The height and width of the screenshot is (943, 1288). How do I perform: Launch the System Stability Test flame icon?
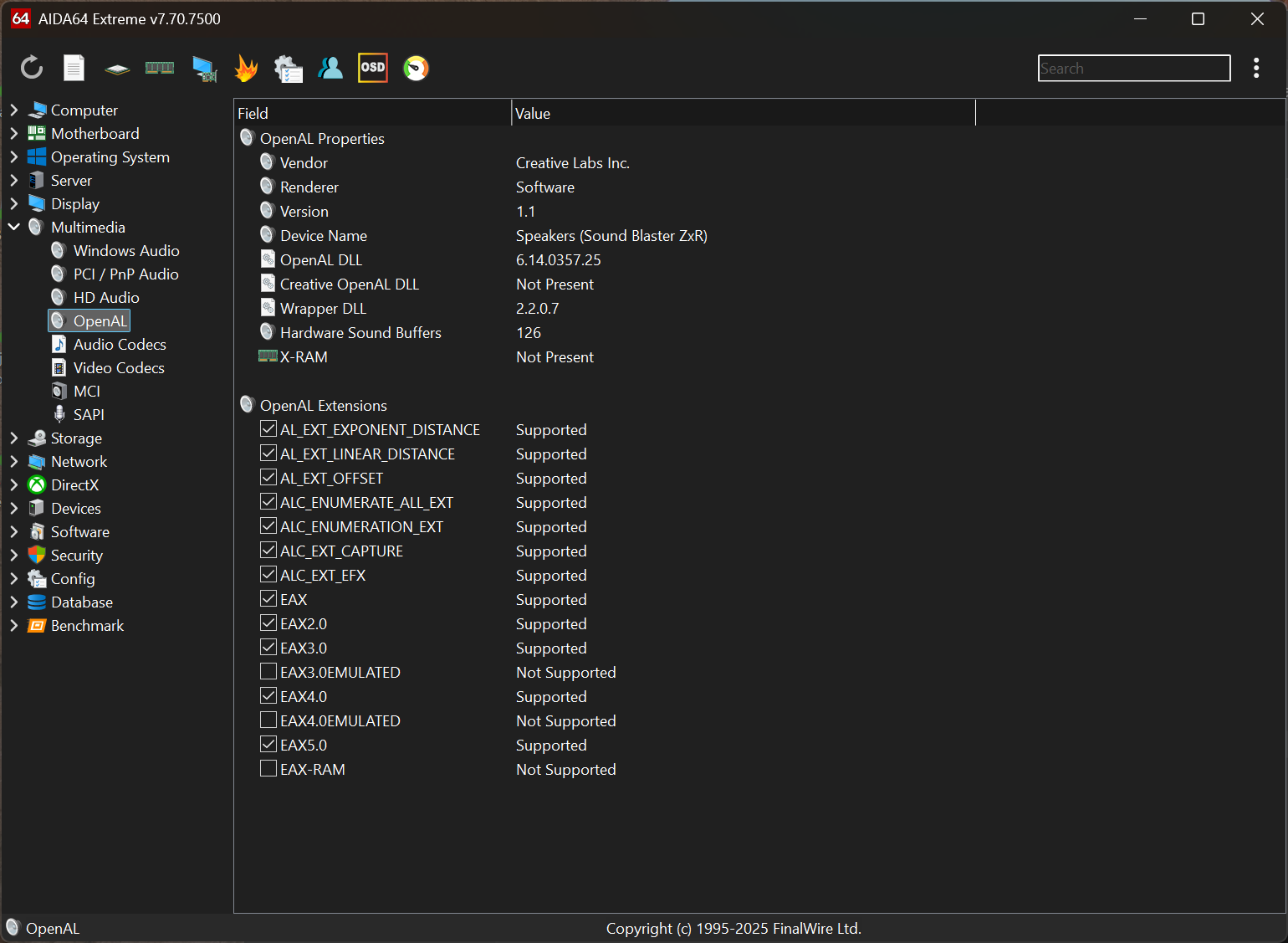pos(246,68)
